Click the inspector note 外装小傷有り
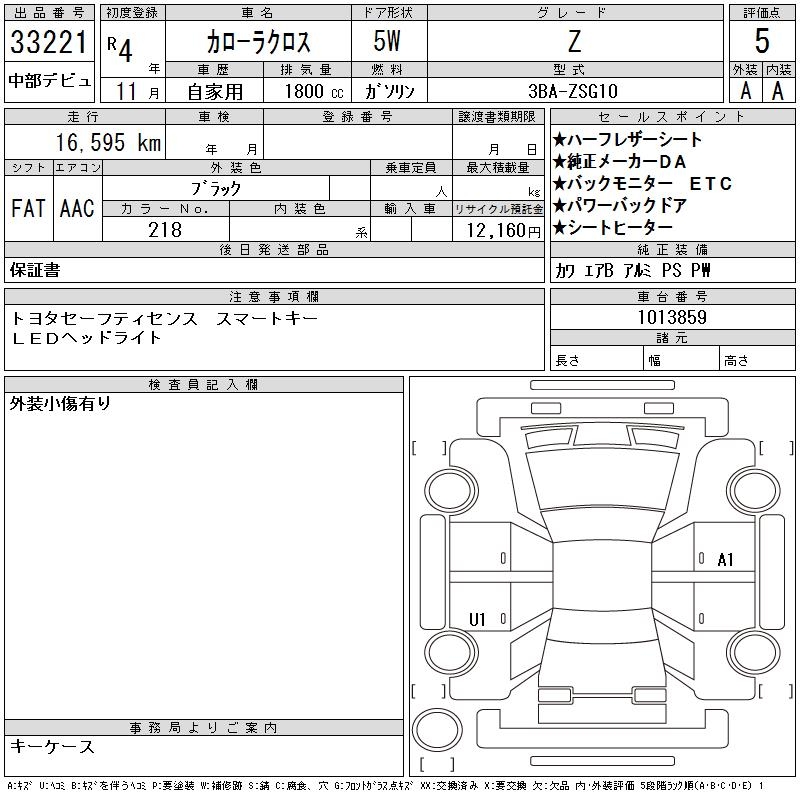The image size is (800, 800). point(60,404)
